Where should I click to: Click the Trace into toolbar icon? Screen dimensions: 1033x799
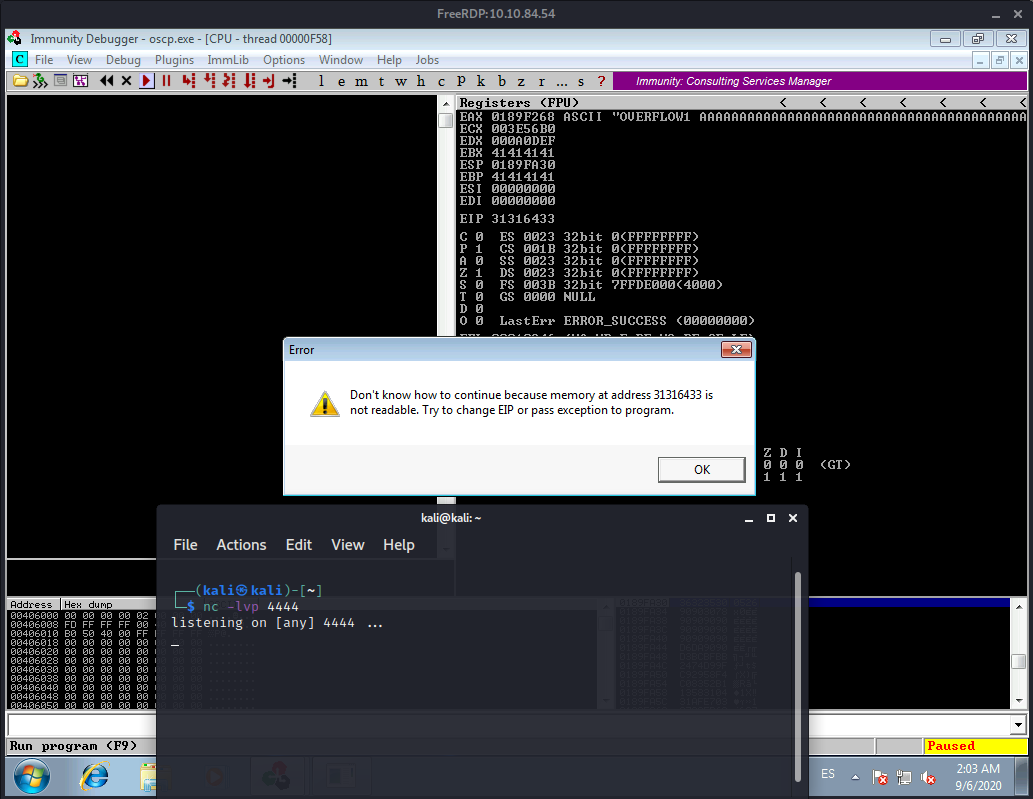click(229, 81)
